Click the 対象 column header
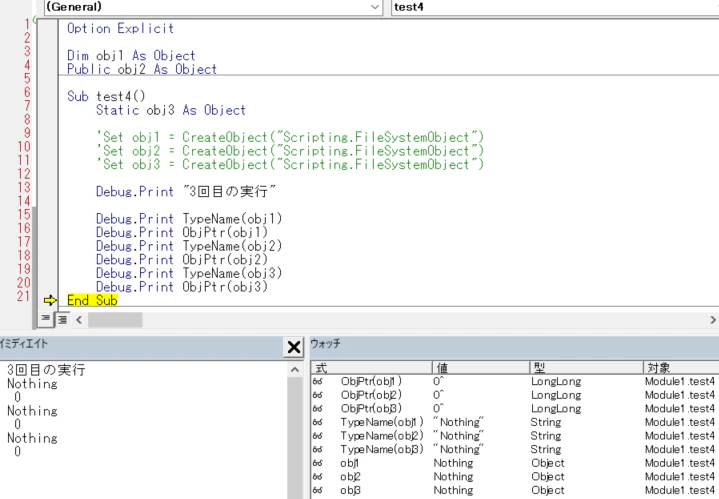This screenshot has height=499, width=719. pyautogui.click(x=681, y=367)
